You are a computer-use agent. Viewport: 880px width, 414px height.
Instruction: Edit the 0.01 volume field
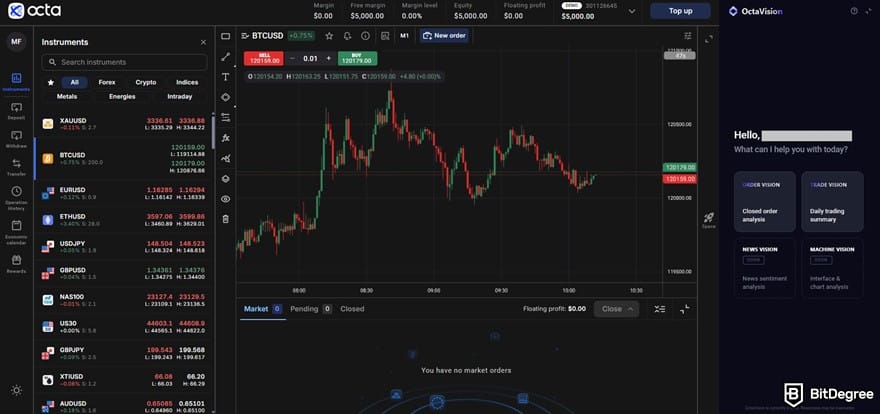310,58
